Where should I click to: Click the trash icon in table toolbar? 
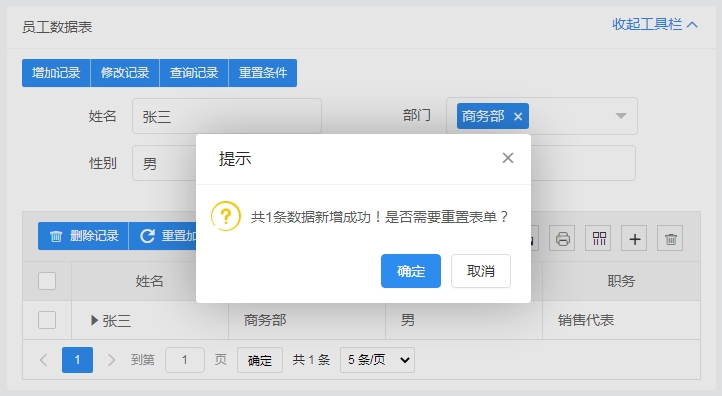click(x=670, y=239)
